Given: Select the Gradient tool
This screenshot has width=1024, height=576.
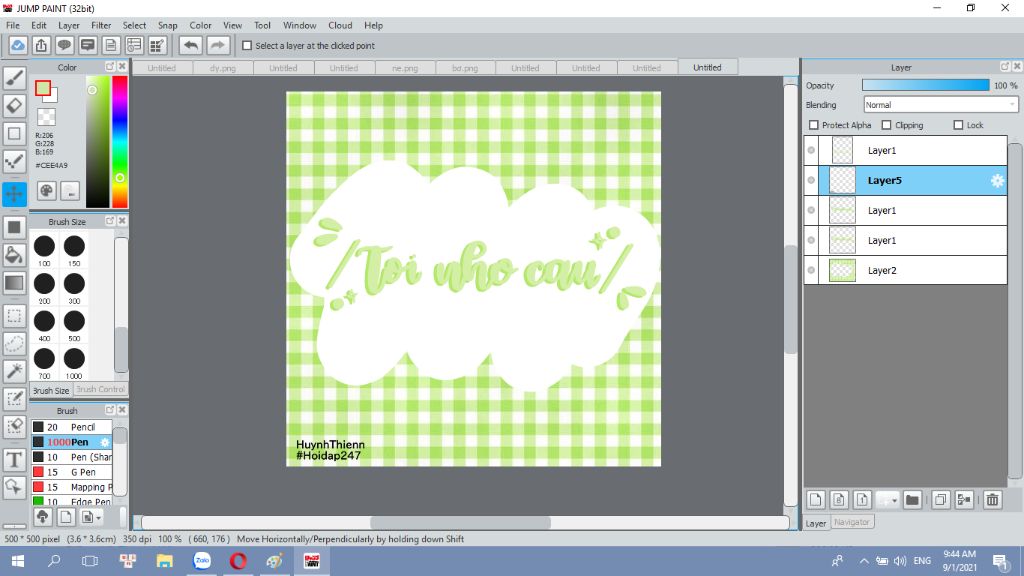Looking at the screenshot, I should (14, 283).
